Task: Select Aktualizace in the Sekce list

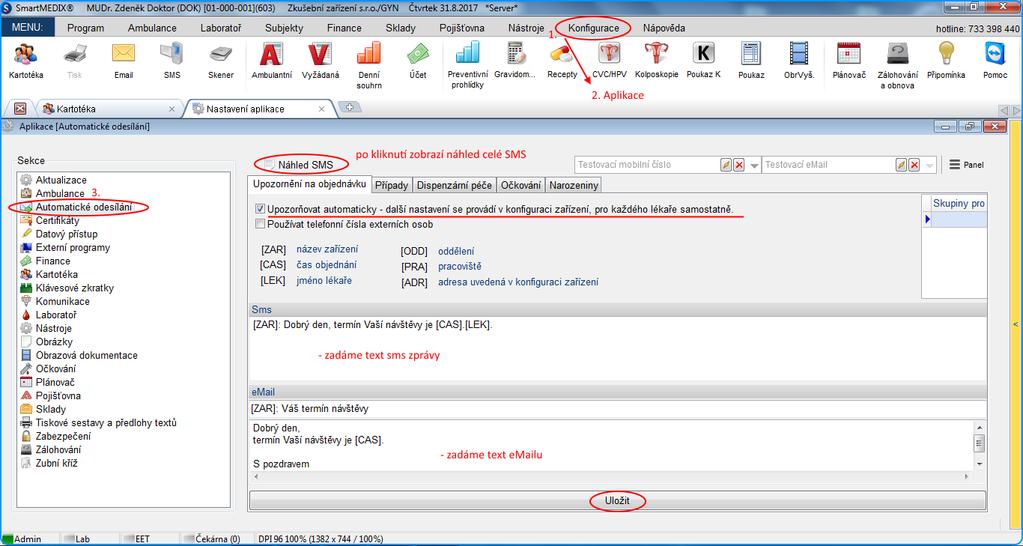Action: (61, 180)
